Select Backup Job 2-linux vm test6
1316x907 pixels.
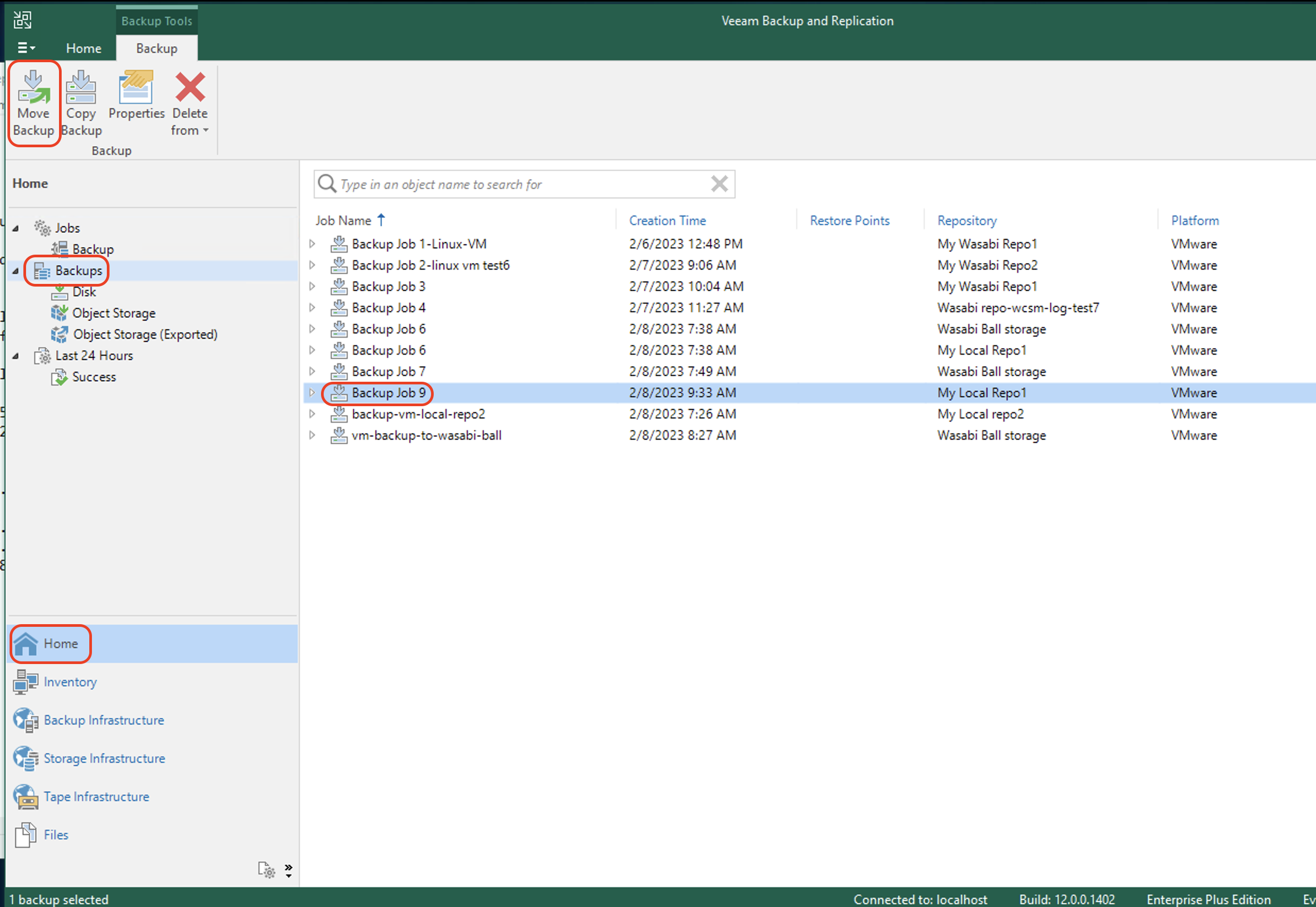[431, 265]
